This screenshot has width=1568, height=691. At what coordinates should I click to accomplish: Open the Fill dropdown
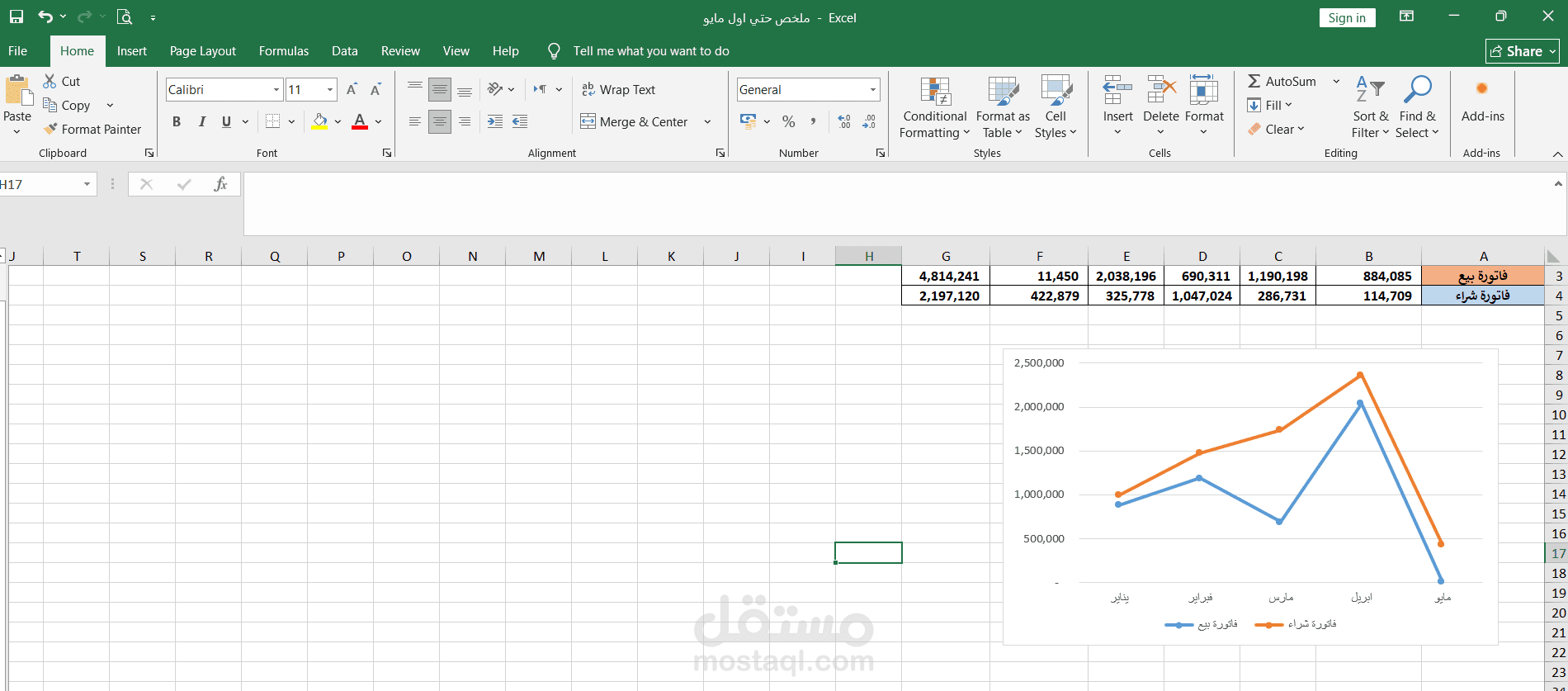point(1269,105)
